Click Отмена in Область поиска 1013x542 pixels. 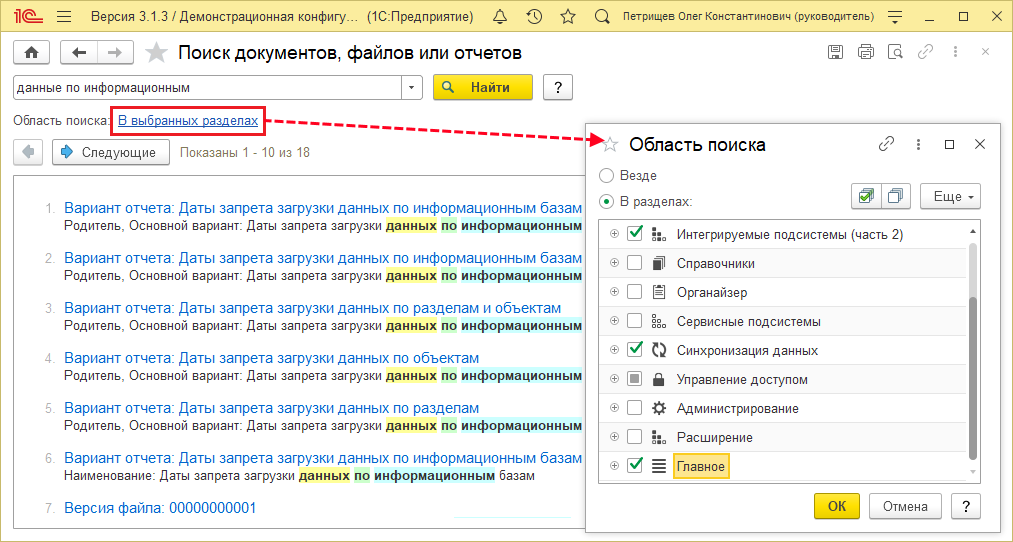pyautogui.click(x=905, y=506)
